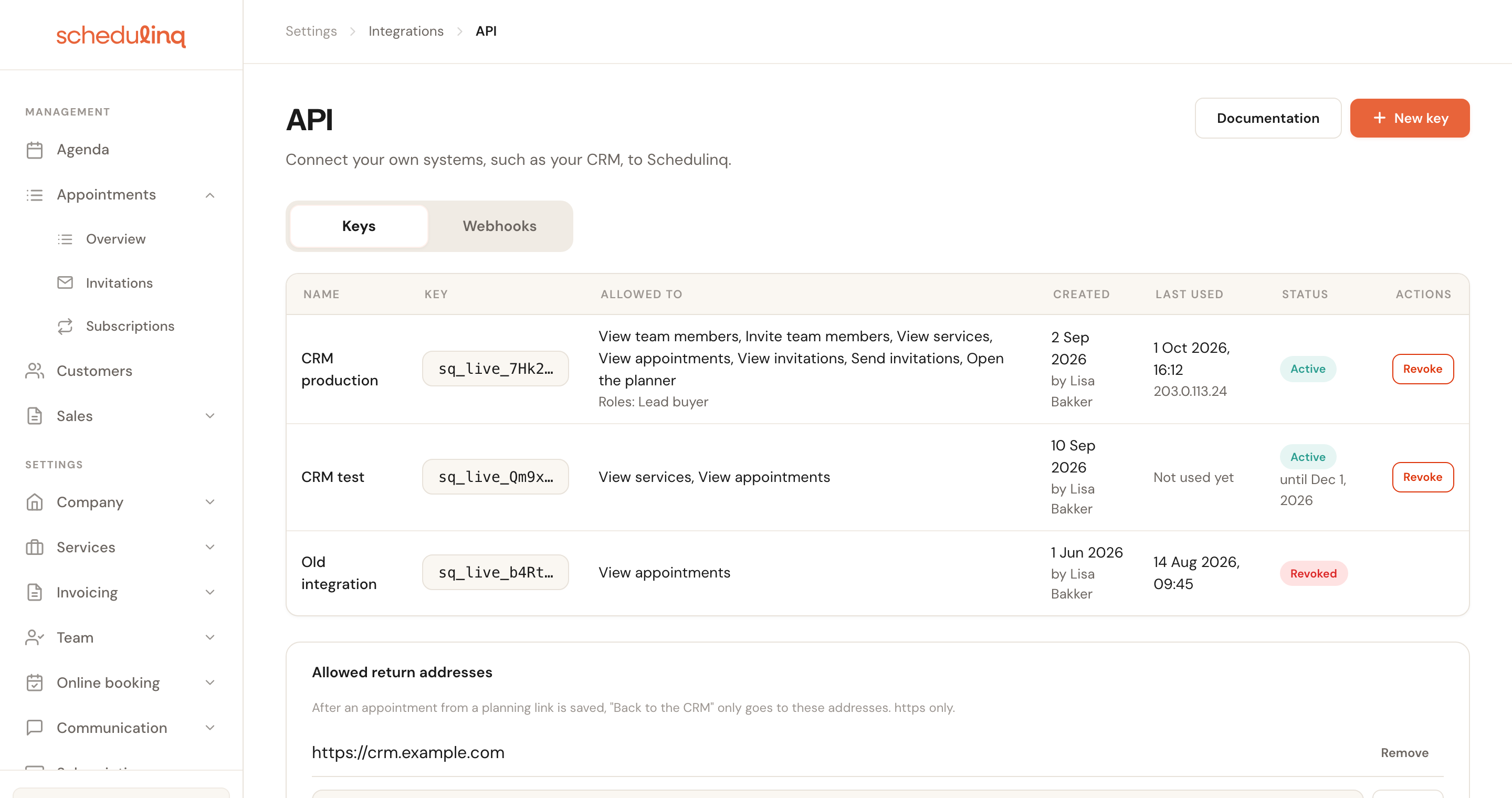Open the Invitations submenu item

[x=119, y=283]
